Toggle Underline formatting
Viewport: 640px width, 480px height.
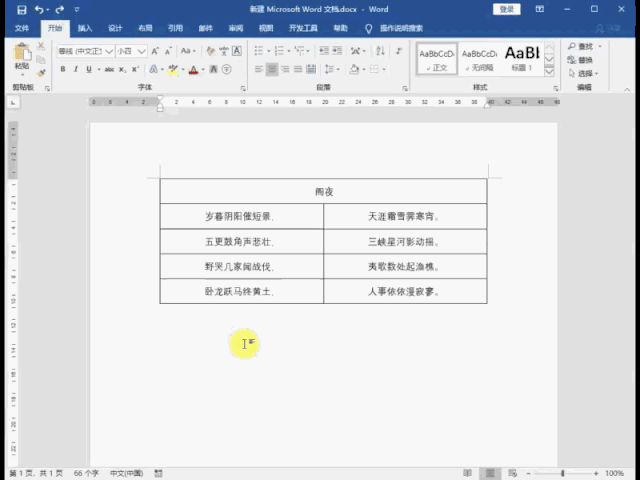[x=89, y=69]
